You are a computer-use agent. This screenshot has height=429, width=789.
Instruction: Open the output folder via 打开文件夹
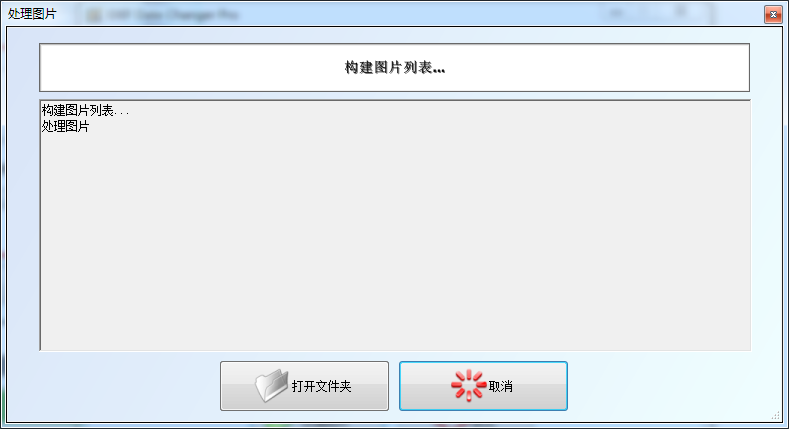pyautogui.click(x=304, y=386)
